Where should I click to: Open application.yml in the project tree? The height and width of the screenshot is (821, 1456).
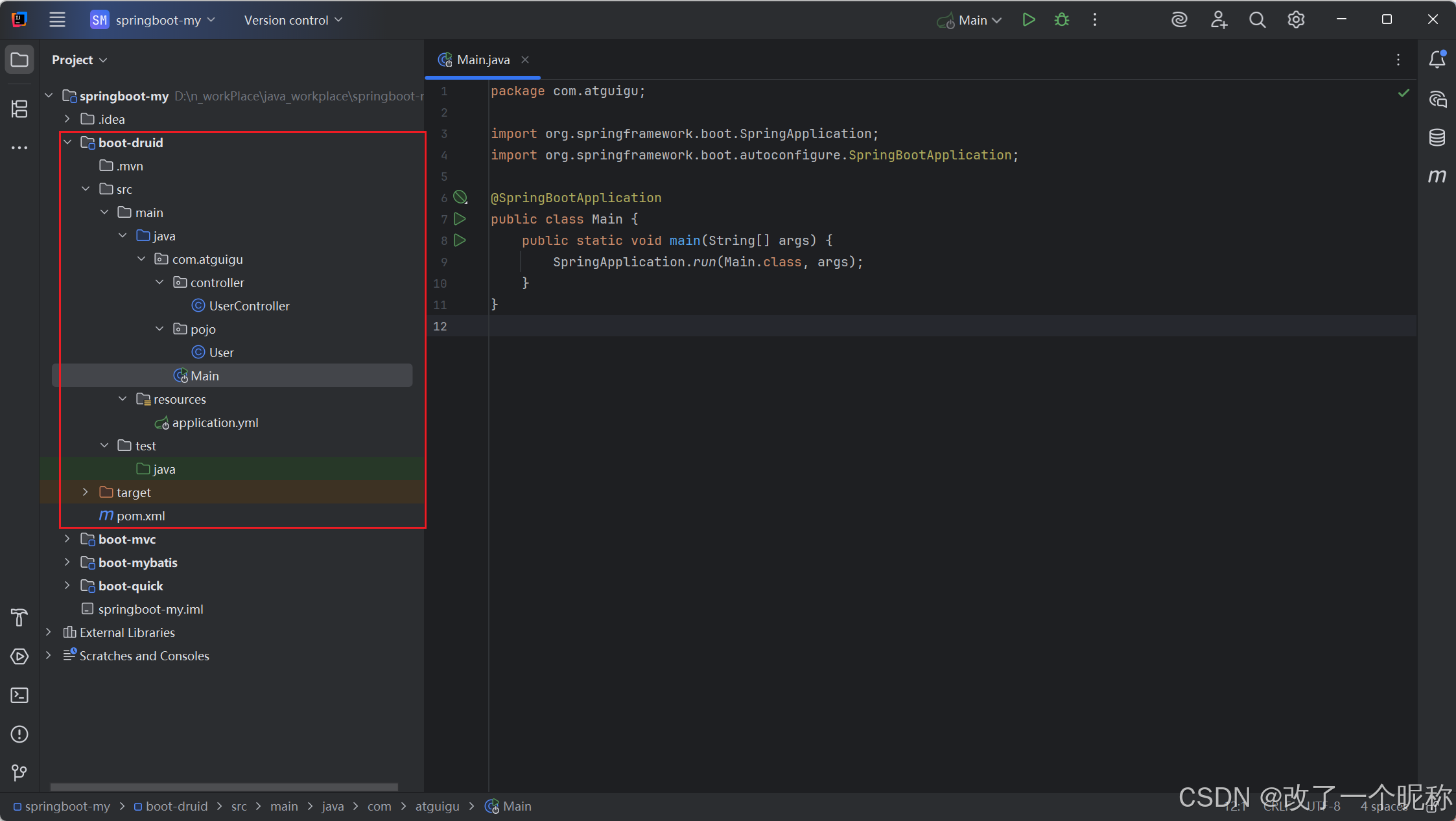pyautogui.click(x=215, y=422)
